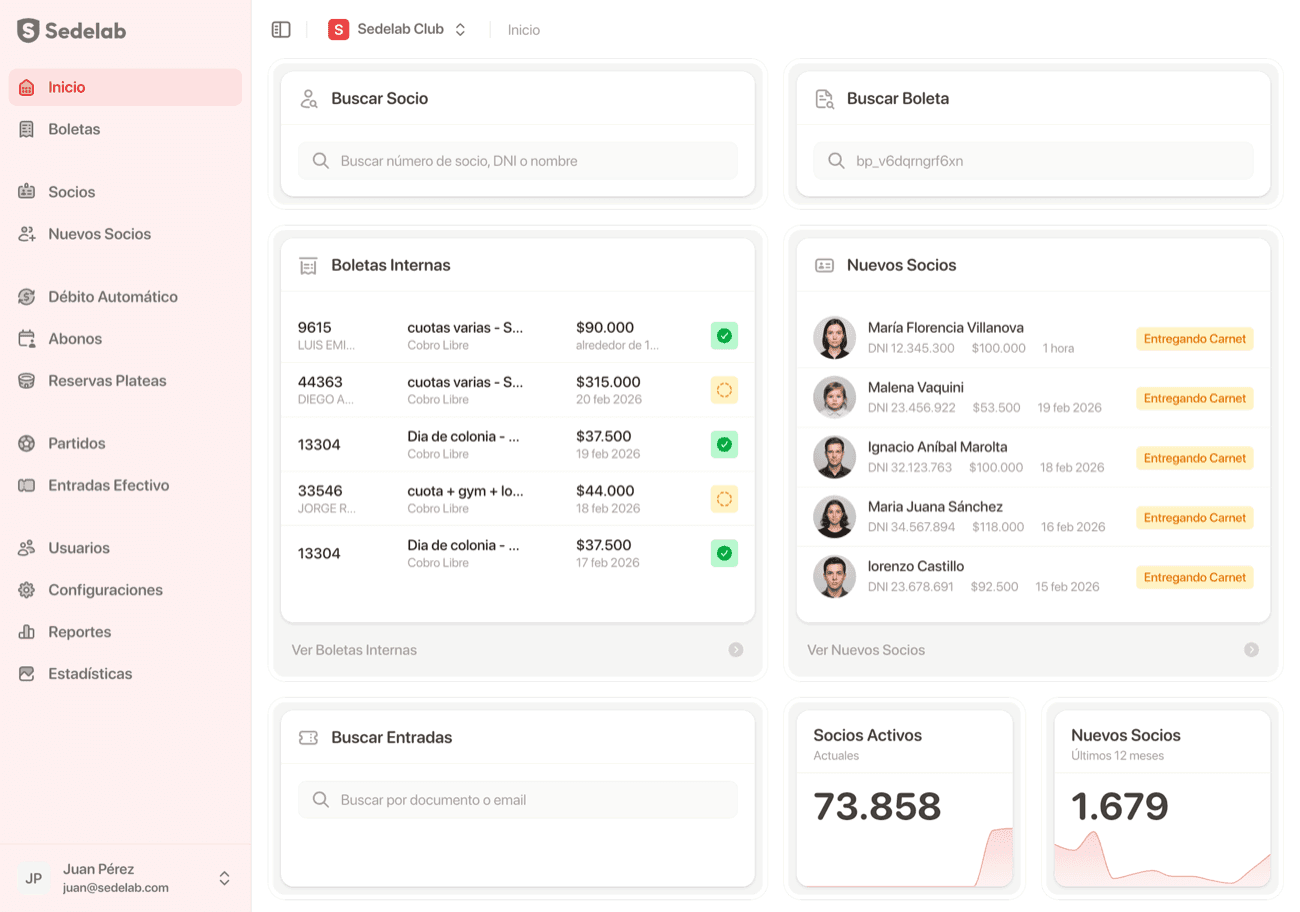The height and width of the screenshot is (912, 1300).
Task: Open Configuraciones from the sidebar
Action: tap(105, 590)
